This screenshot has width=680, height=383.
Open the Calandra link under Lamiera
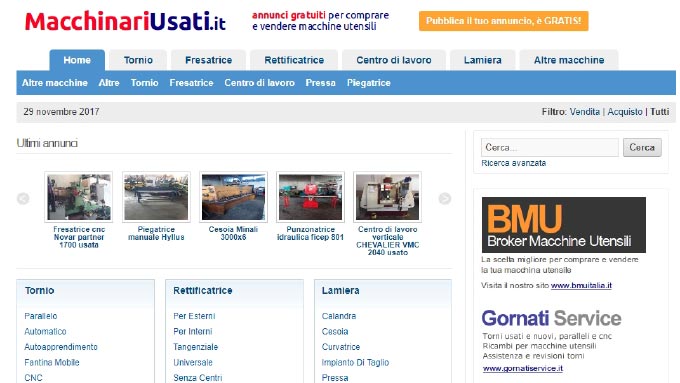click(x=339, y=316)
